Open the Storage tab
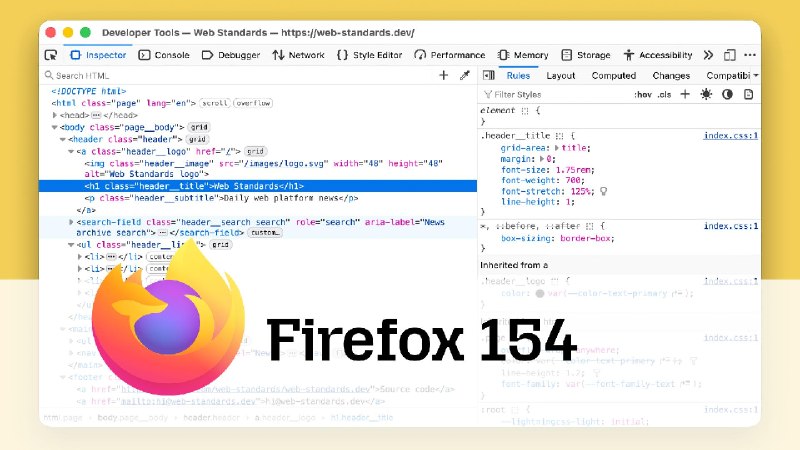The width and height of the screenshot is (800, 450). coord(586,55)
